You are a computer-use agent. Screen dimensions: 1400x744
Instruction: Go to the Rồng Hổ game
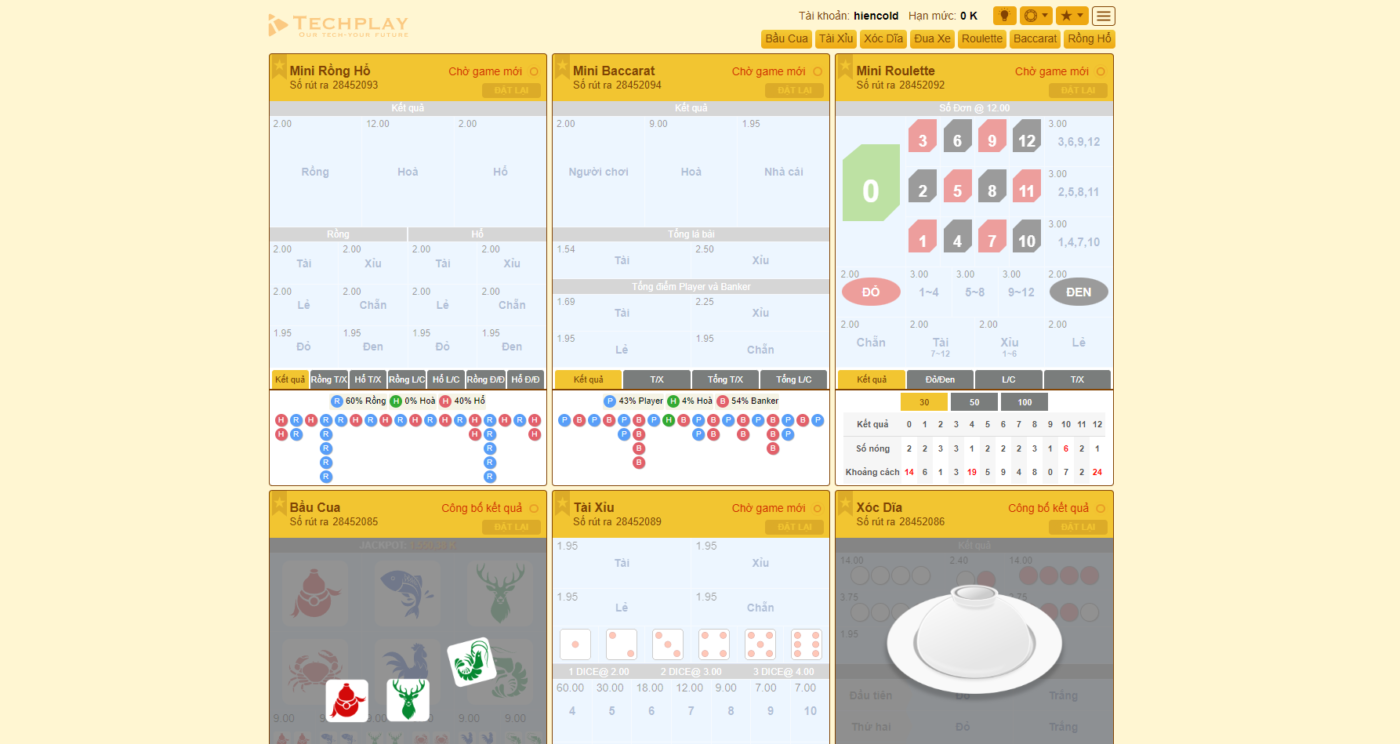coord(1089,39)
